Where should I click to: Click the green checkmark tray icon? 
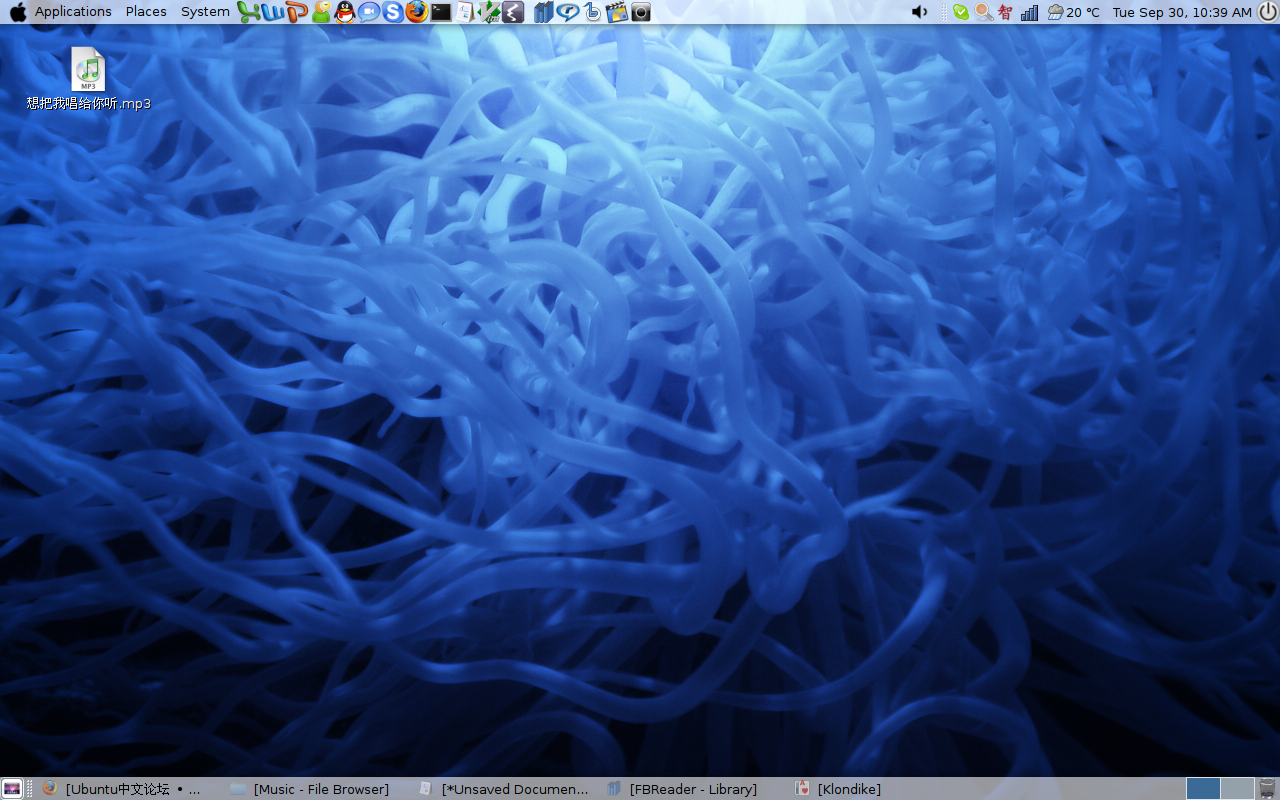pos(961,12)
